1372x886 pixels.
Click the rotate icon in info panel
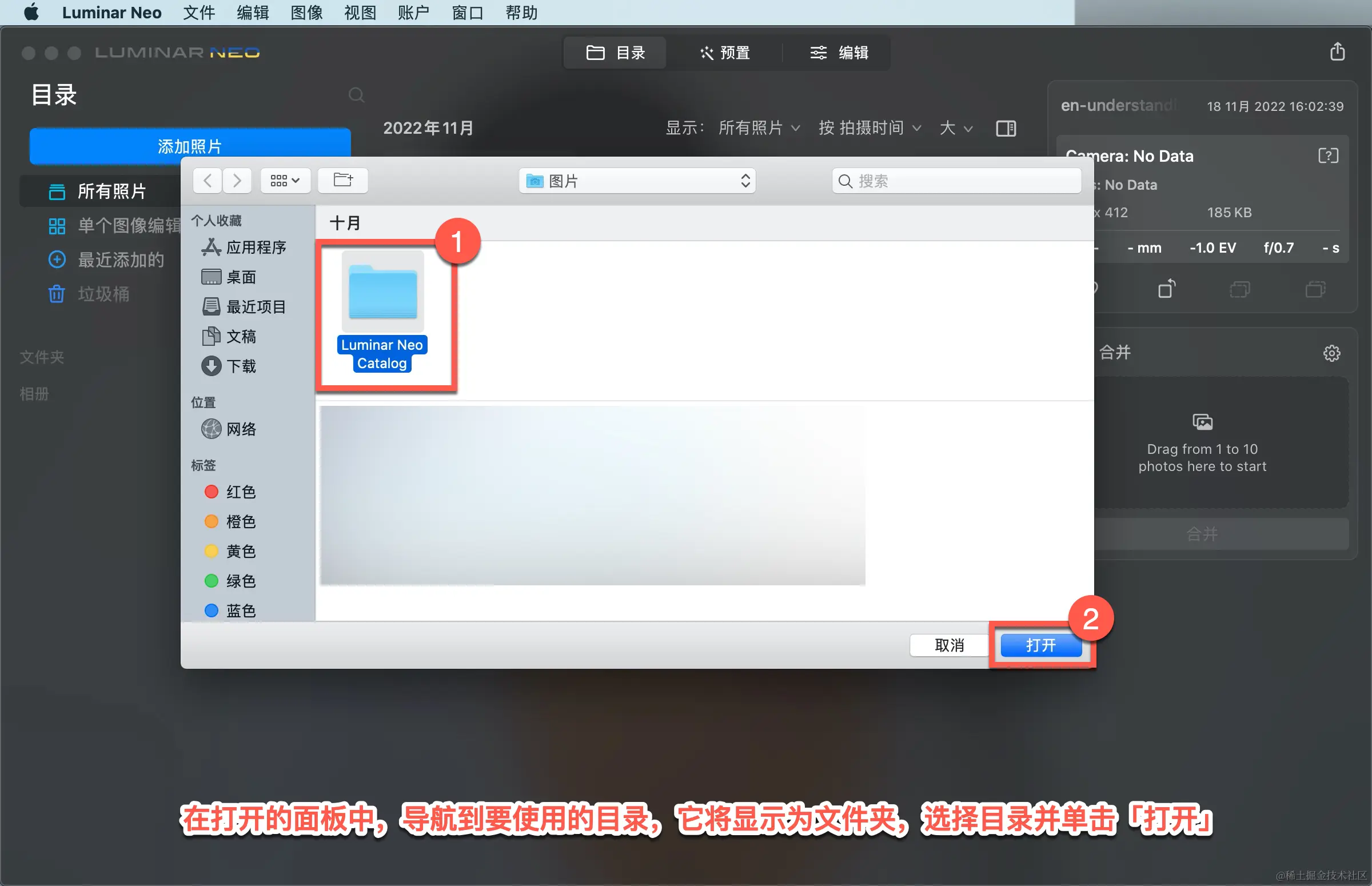[x=1166, y=288]
